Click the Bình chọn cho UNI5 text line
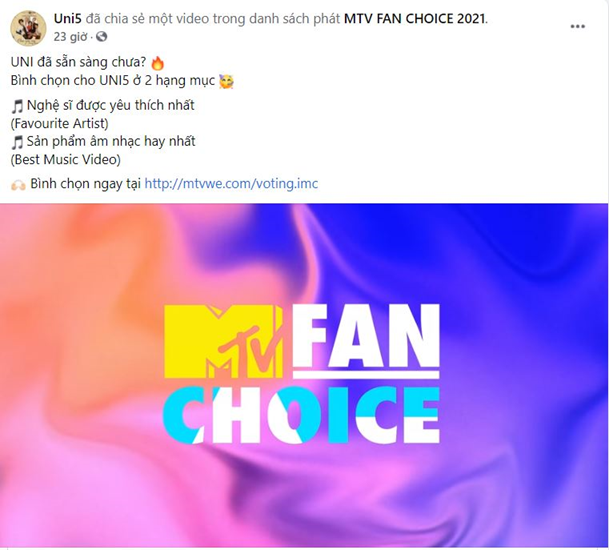The width and height of the screenshot is (609, 550). pos(113,80)
